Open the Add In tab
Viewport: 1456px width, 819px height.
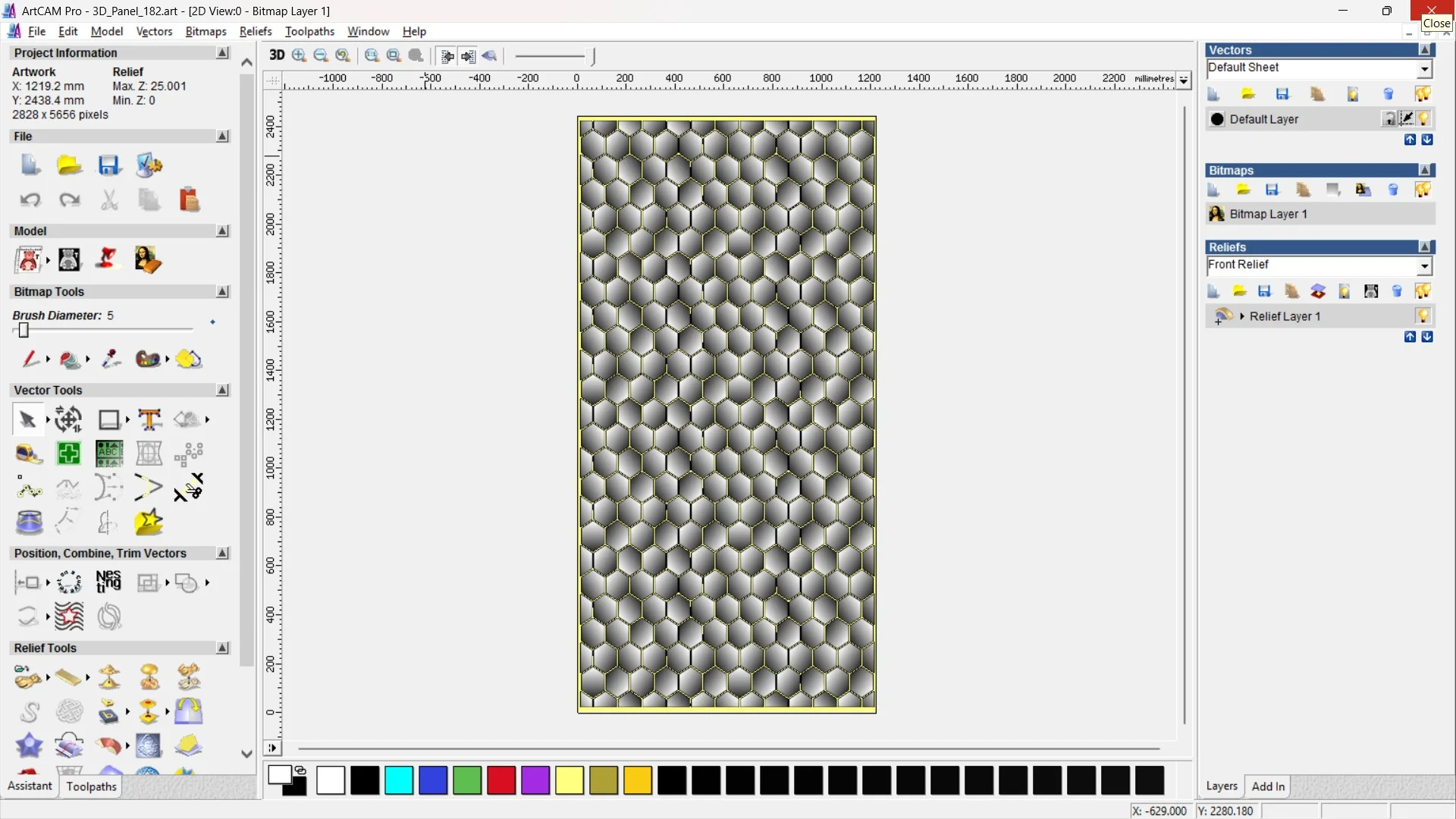coord(1268,786)
